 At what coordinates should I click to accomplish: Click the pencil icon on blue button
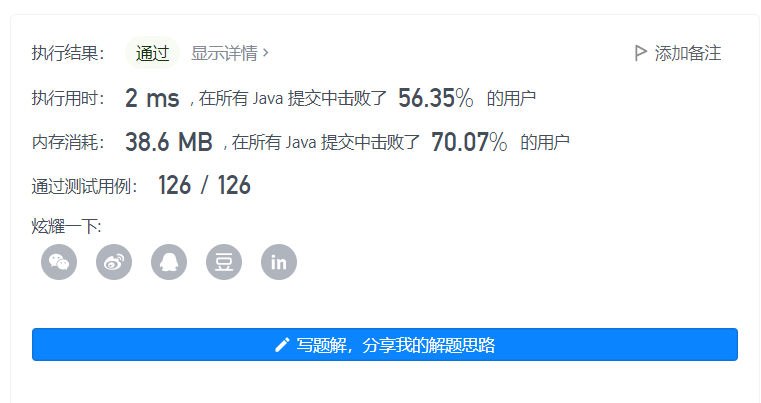(282, 345)
